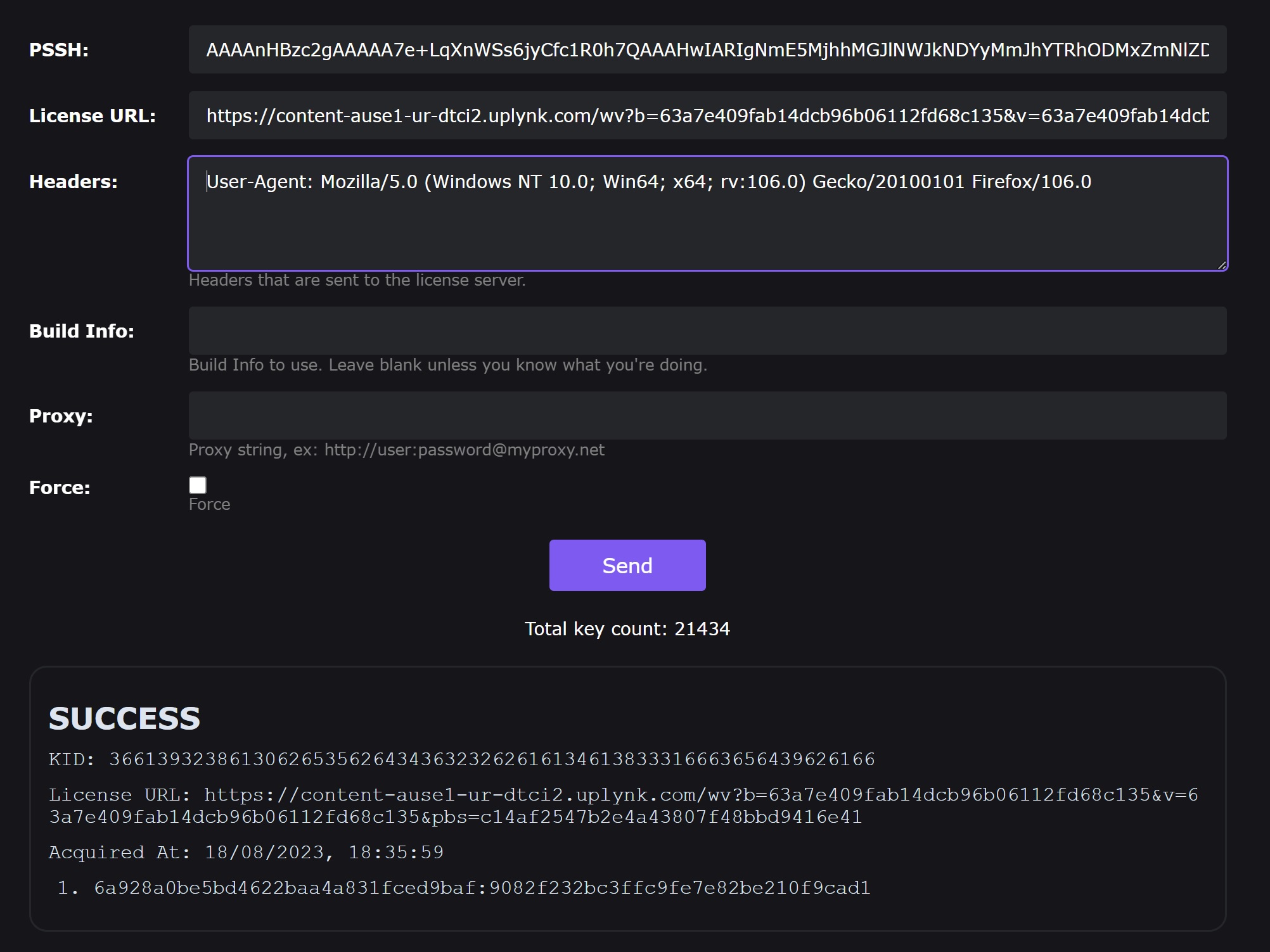
Task: Click the small Force text below checkbox
Action: coord(209,504)
